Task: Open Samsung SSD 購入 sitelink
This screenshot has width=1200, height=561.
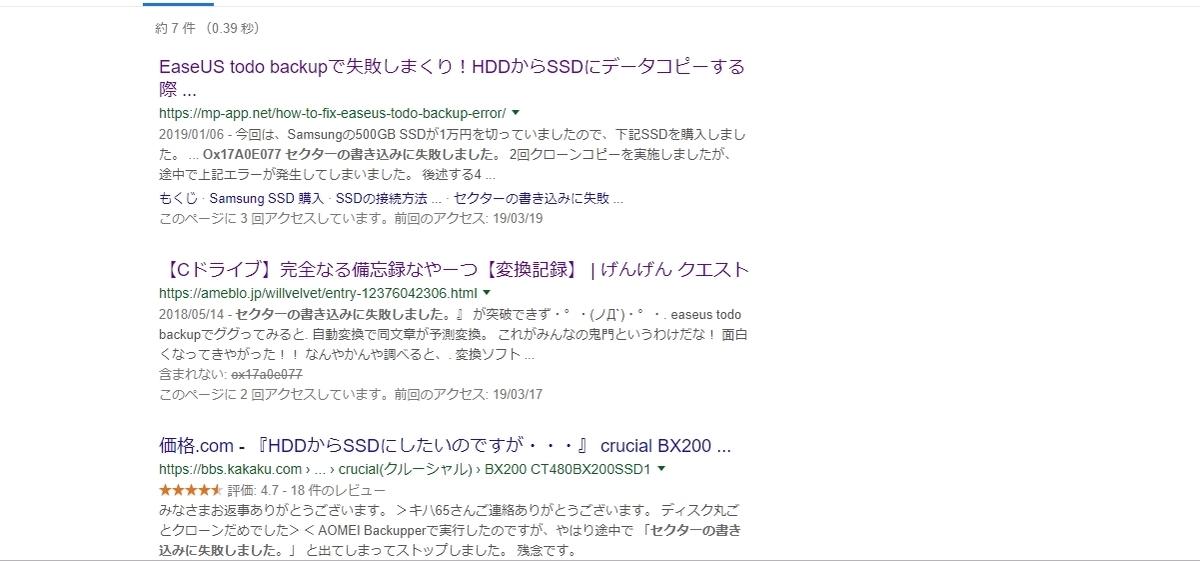Action: 267,198
